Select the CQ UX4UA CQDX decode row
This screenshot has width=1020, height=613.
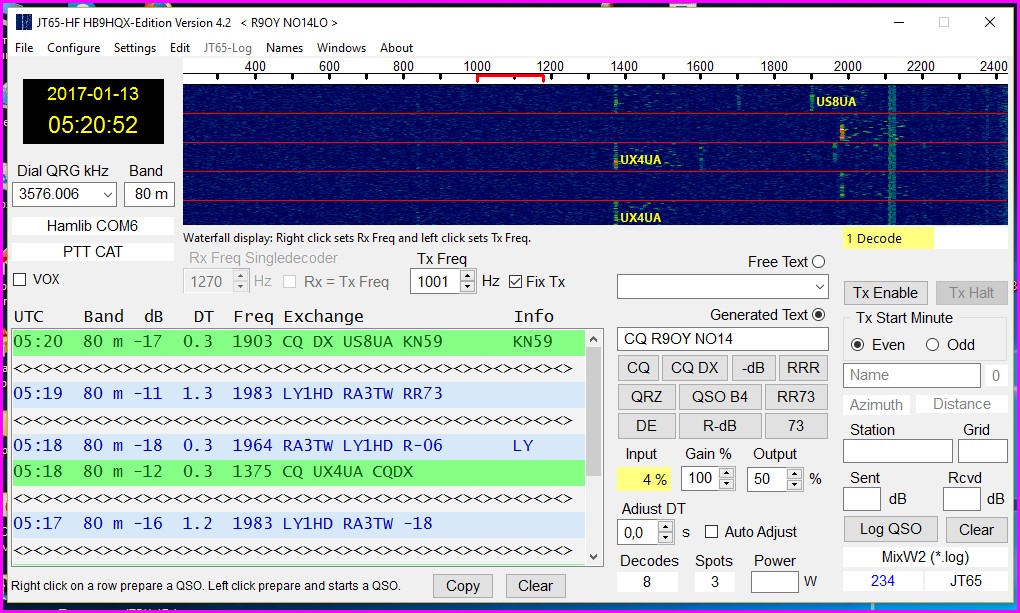coord(298,472)
